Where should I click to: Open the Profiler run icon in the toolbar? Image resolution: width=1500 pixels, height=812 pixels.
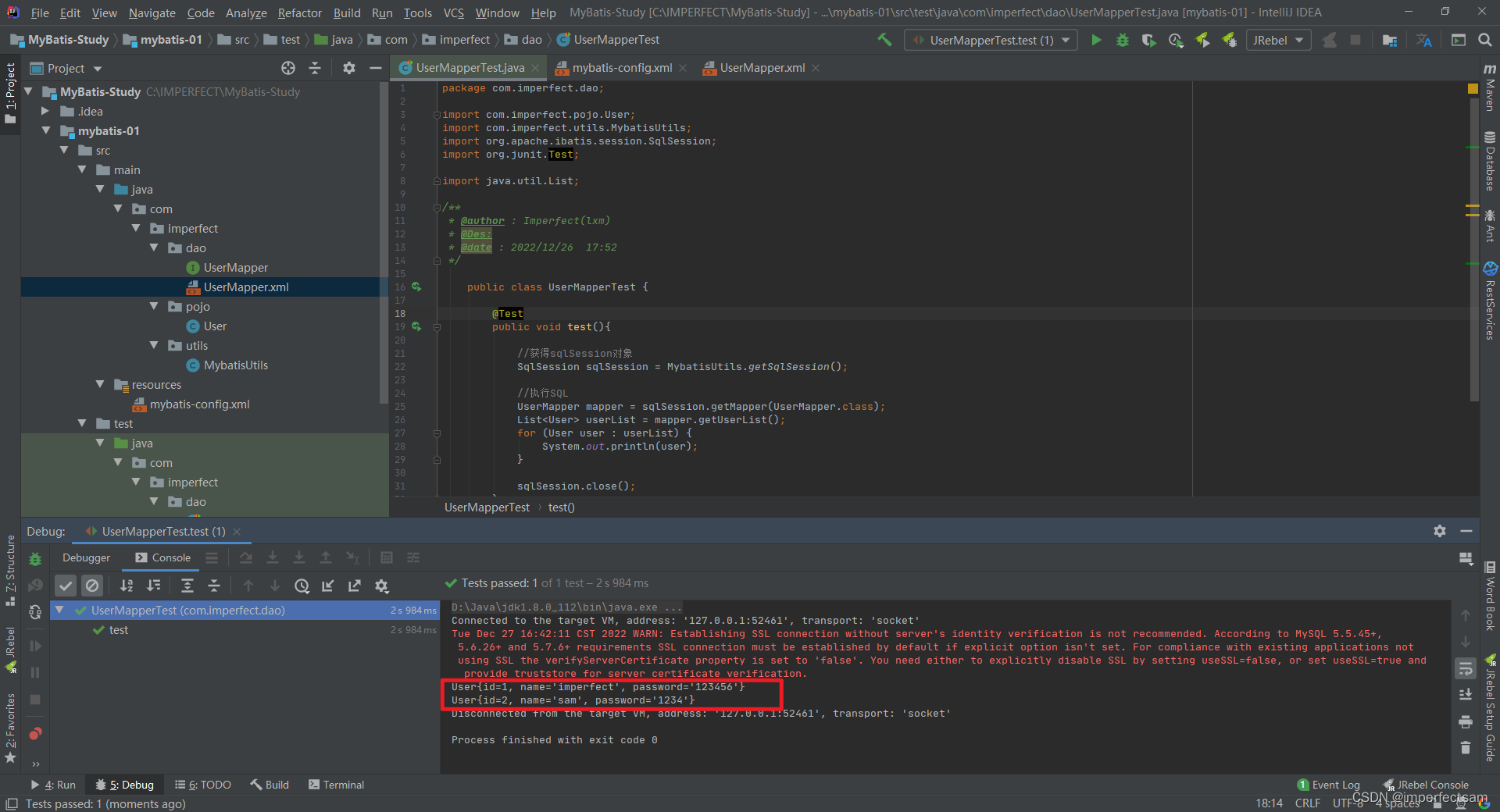click(x=1176, y=40)
